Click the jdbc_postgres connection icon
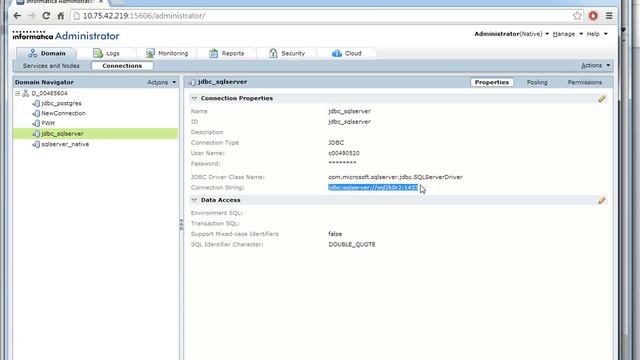 [36, 103]
